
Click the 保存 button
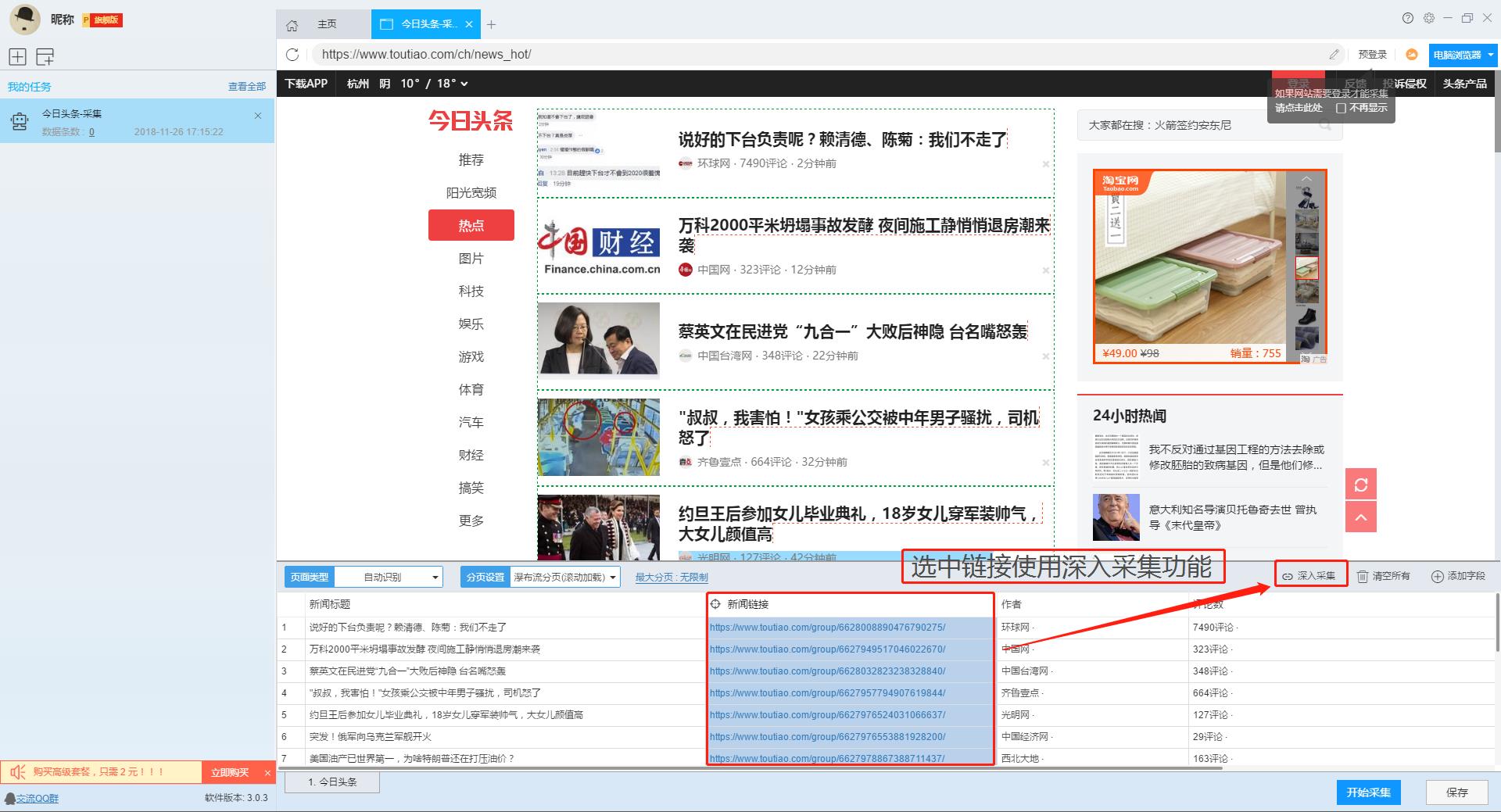click(1456, 792)
